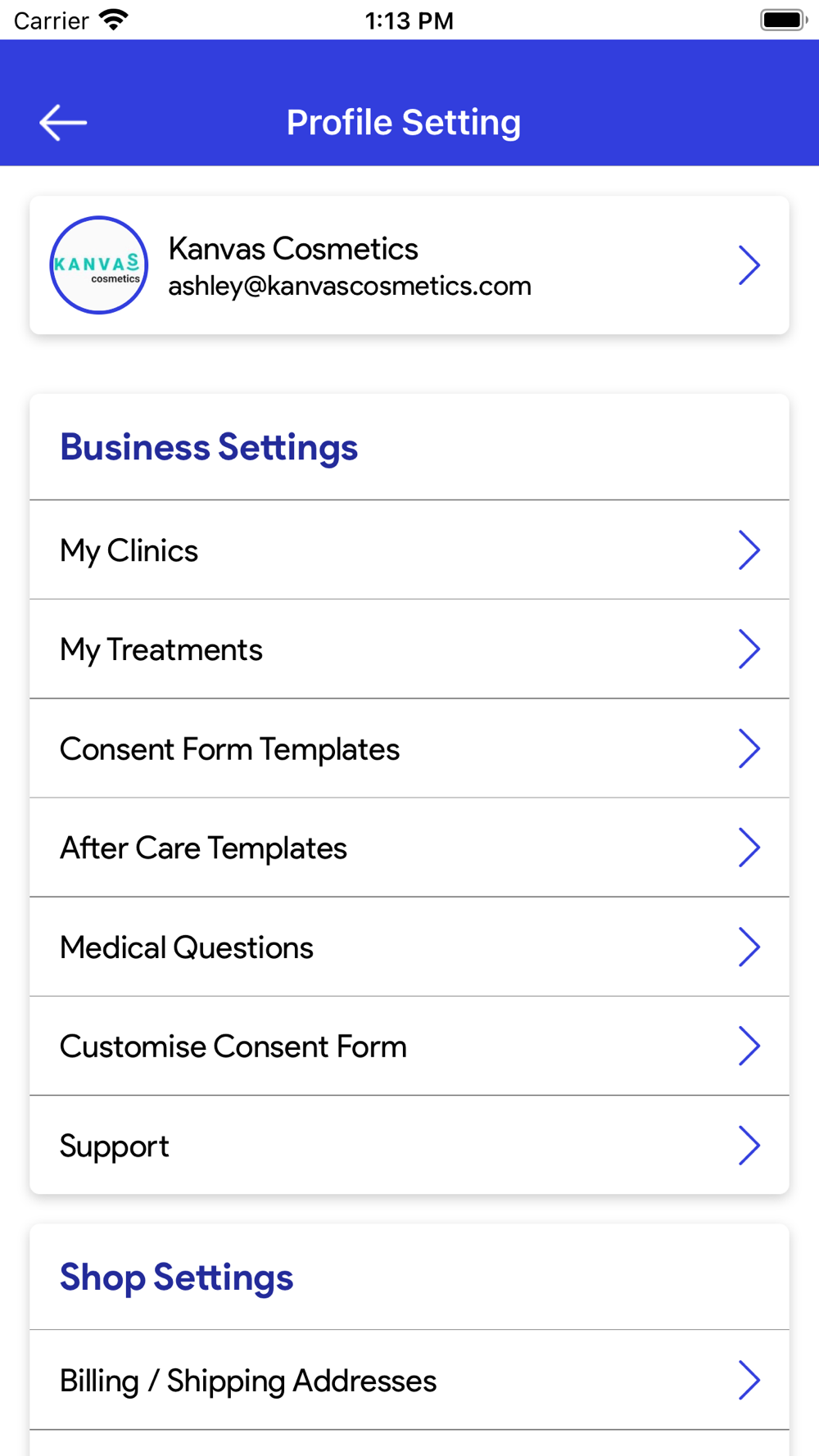The image size is (819, 1456).
Task: Expand After Care Templates via chevron arrow
Action: click(749, 848)
